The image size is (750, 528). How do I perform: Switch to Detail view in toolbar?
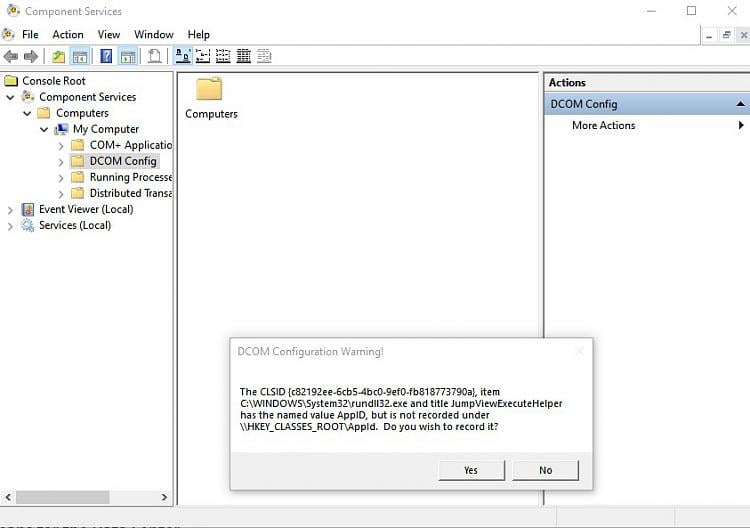click(x=243, y=56)
